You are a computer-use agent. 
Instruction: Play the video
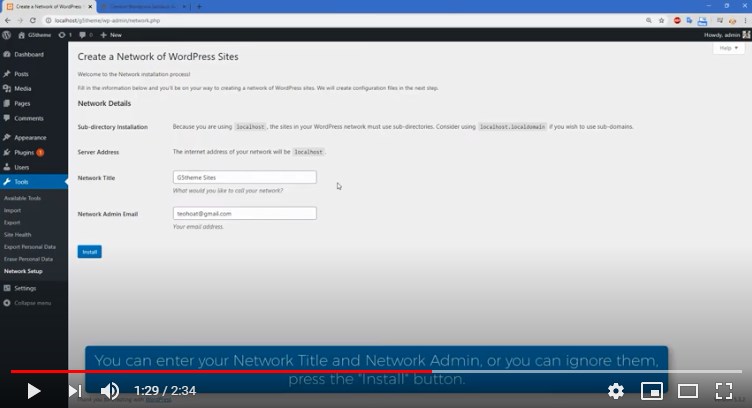point(34,391)
